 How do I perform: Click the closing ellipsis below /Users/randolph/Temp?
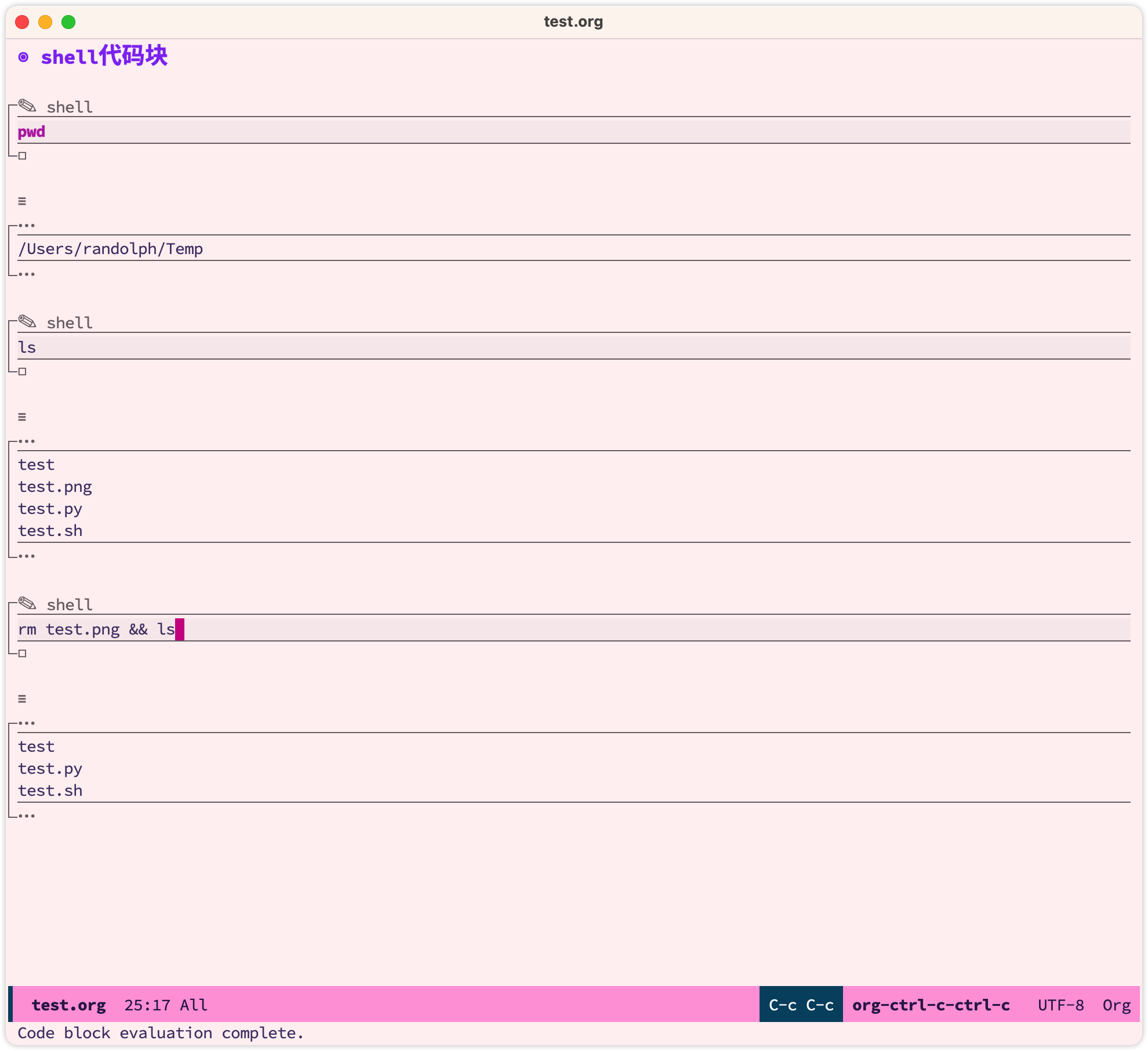pos(27,274)
